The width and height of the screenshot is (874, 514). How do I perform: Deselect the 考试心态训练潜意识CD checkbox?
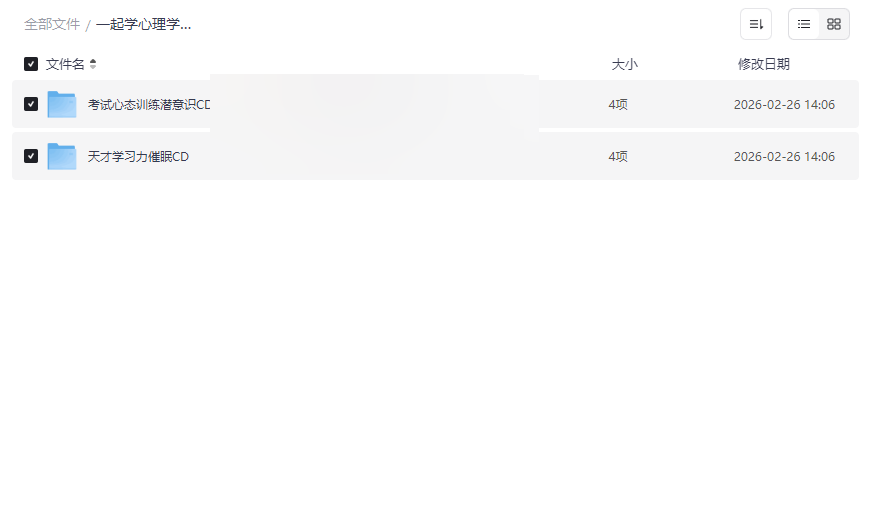31,104
